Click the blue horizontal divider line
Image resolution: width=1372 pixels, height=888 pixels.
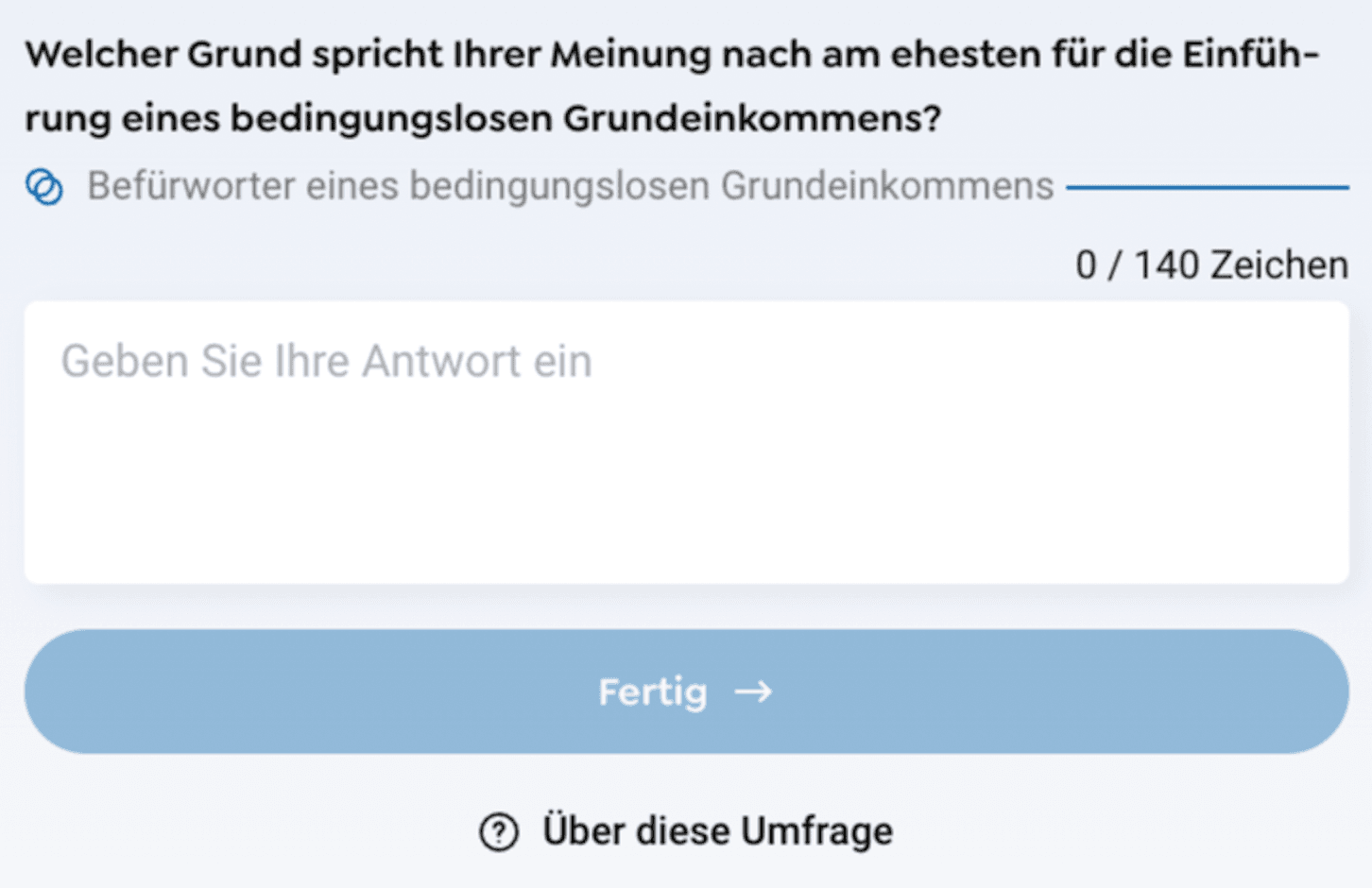pos(1209,186)
